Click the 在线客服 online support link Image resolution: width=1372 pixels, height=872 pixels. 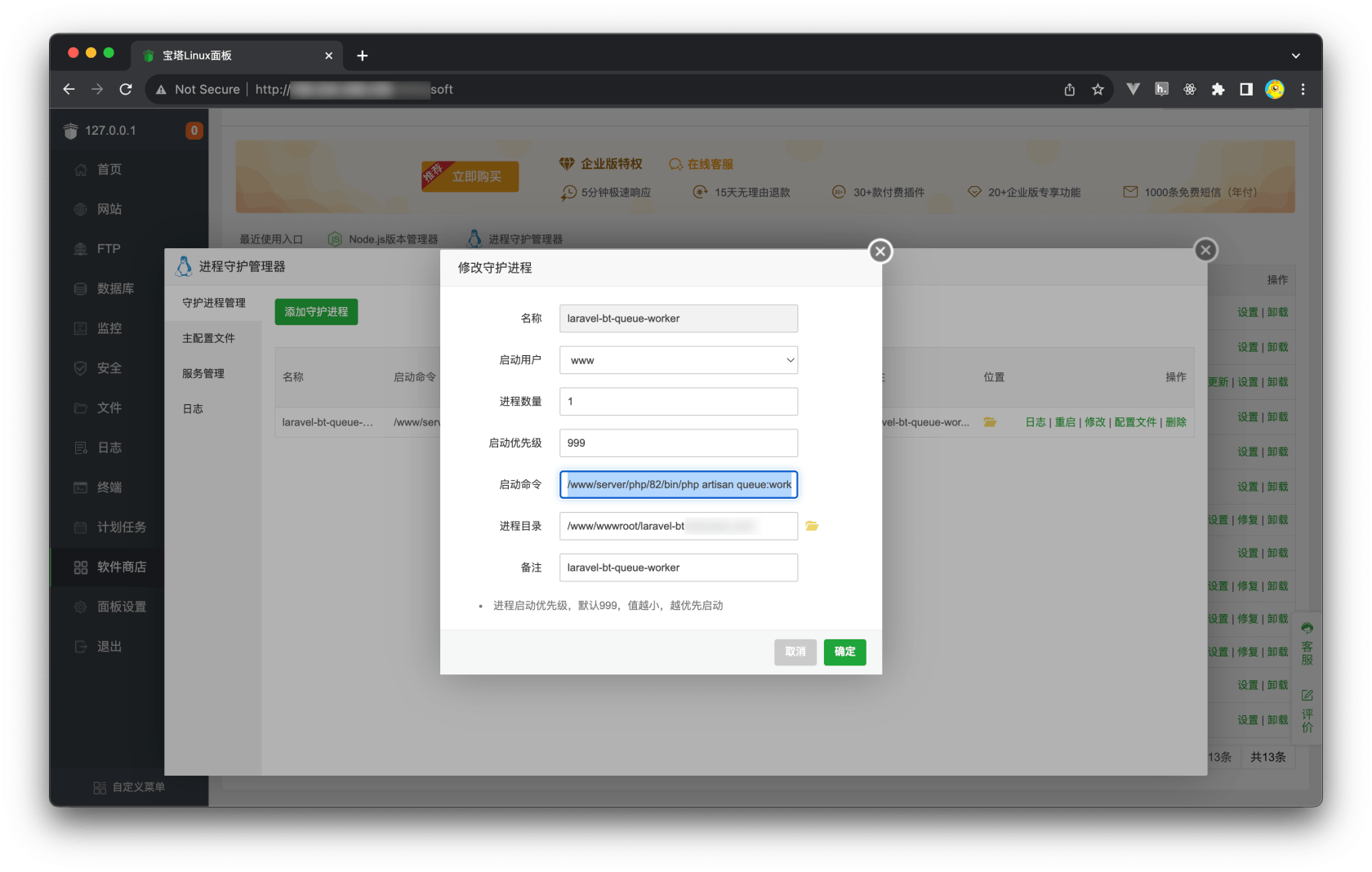[701, 164]
